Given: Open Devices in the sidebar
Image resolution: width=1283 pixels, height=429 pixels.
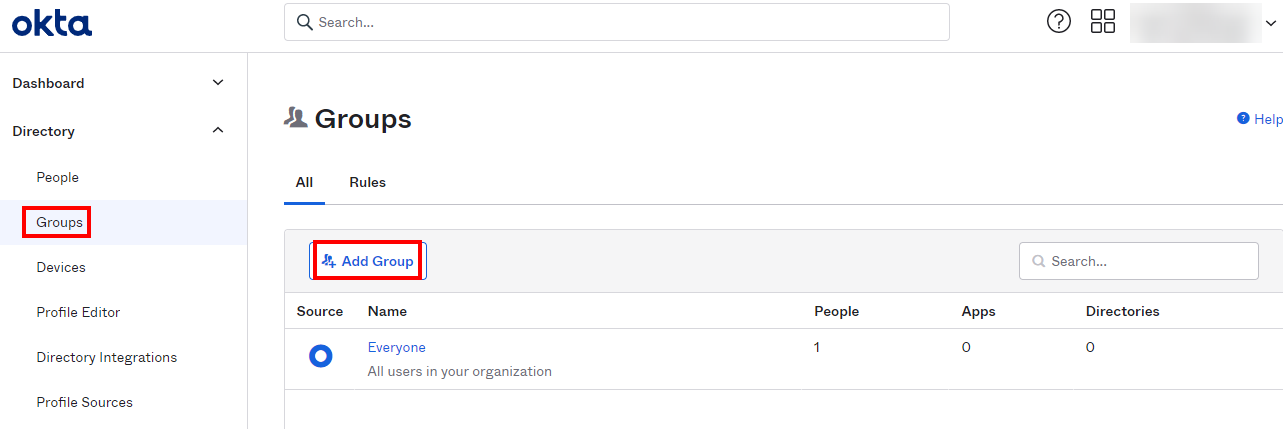Looking at the screenshot, I should point(61,267).
